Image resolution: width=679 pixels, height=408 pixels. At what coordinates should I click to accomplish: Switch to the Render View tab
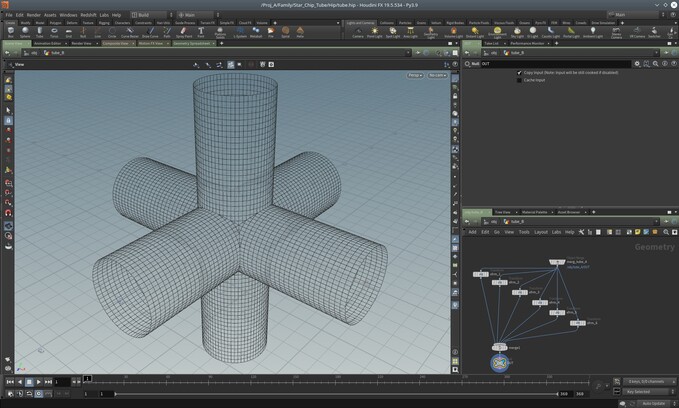coord(81,43)
